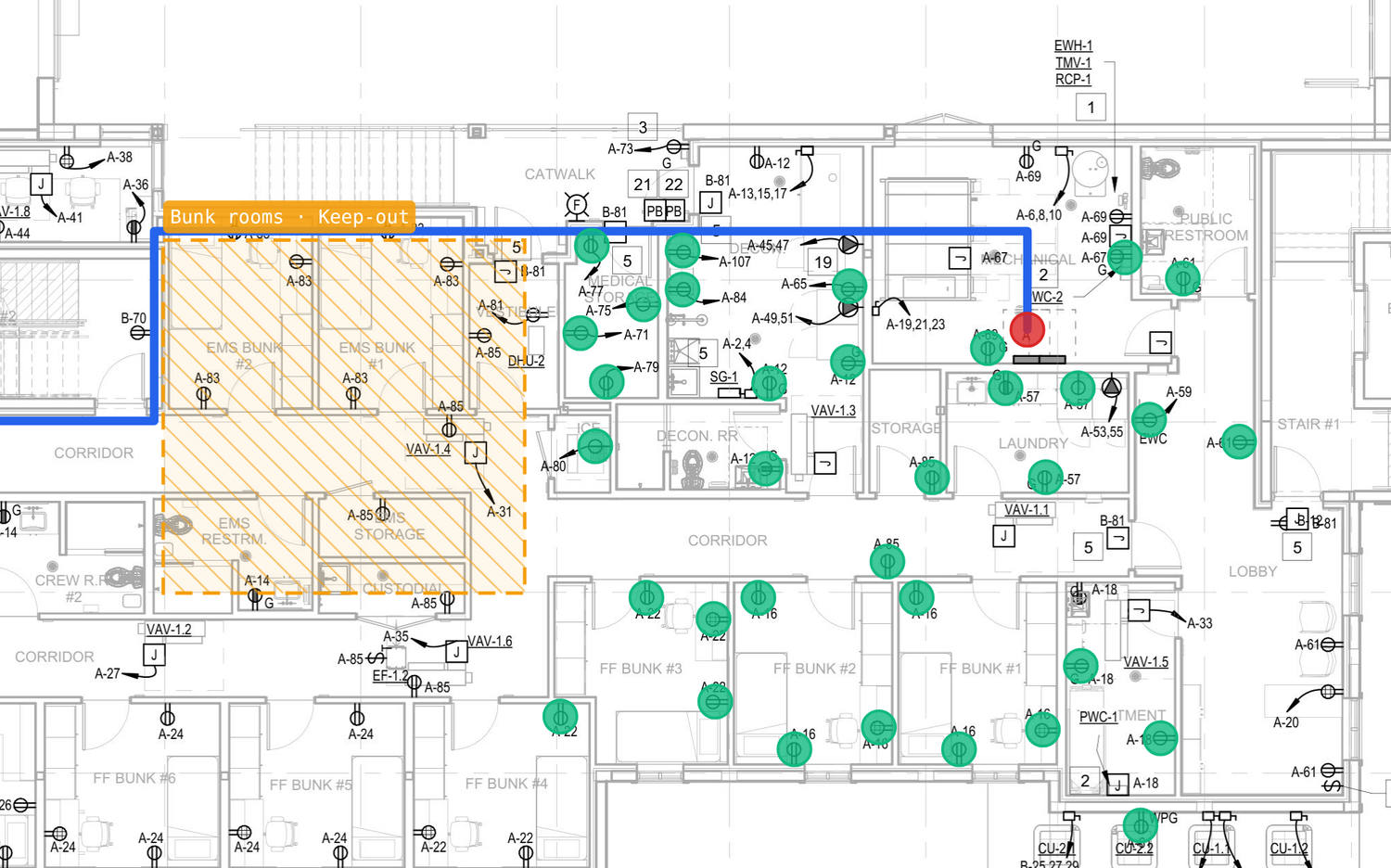
Task: Select the green marker pointing to A-71
Action: click(x=580, y=332)
